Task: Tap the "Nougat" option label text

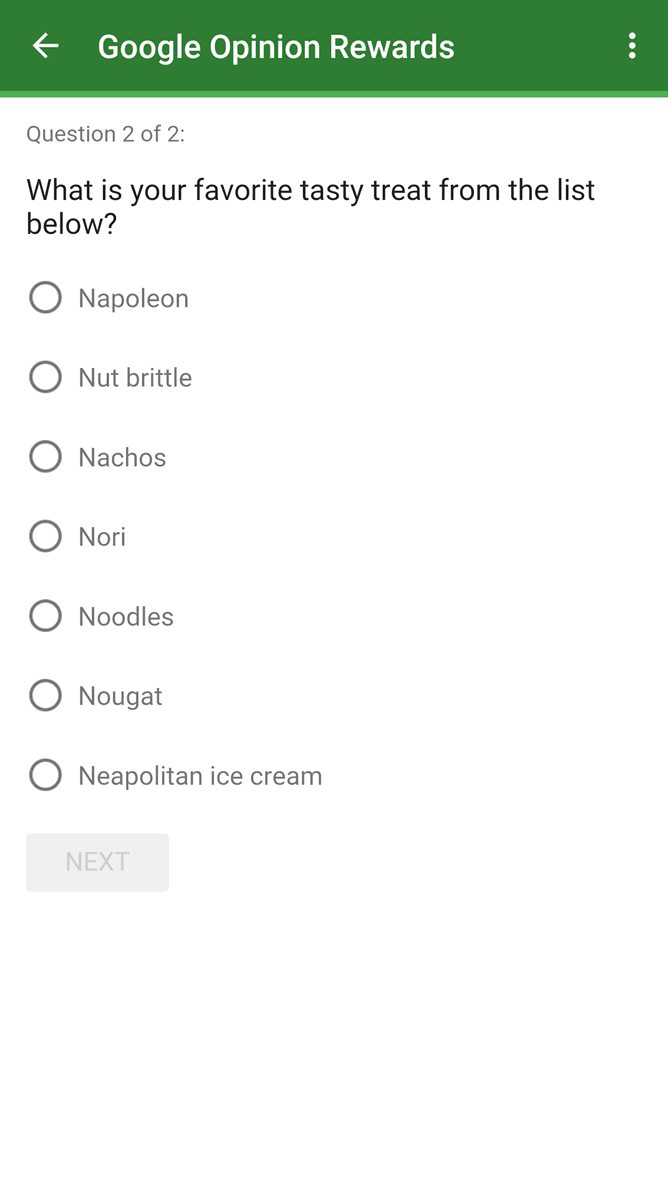Action: pyautogui.click(x=120, y=697)
